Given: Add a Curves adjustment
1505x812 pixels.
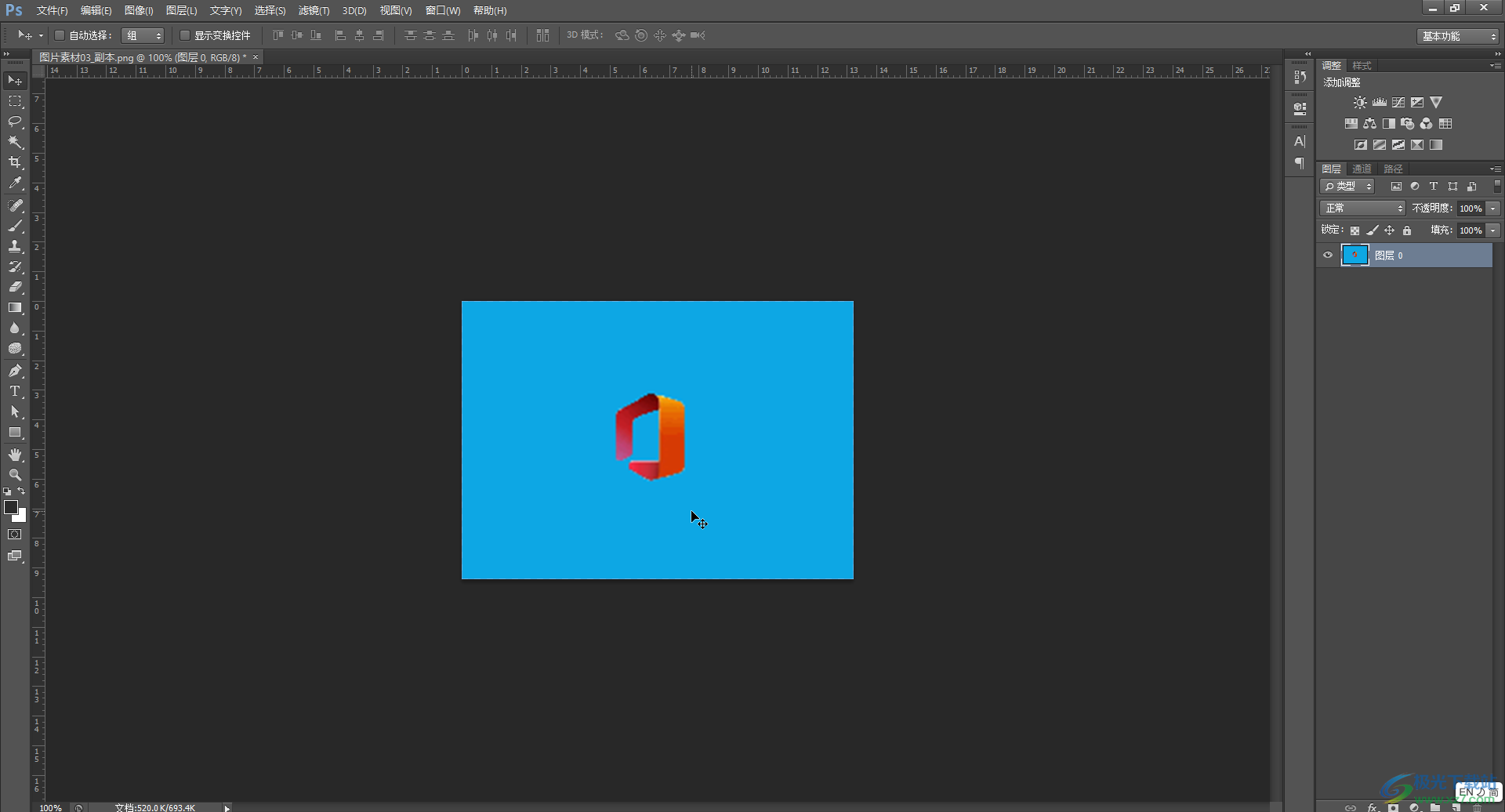Looking at the screenshot, I should coord(1398,103).
